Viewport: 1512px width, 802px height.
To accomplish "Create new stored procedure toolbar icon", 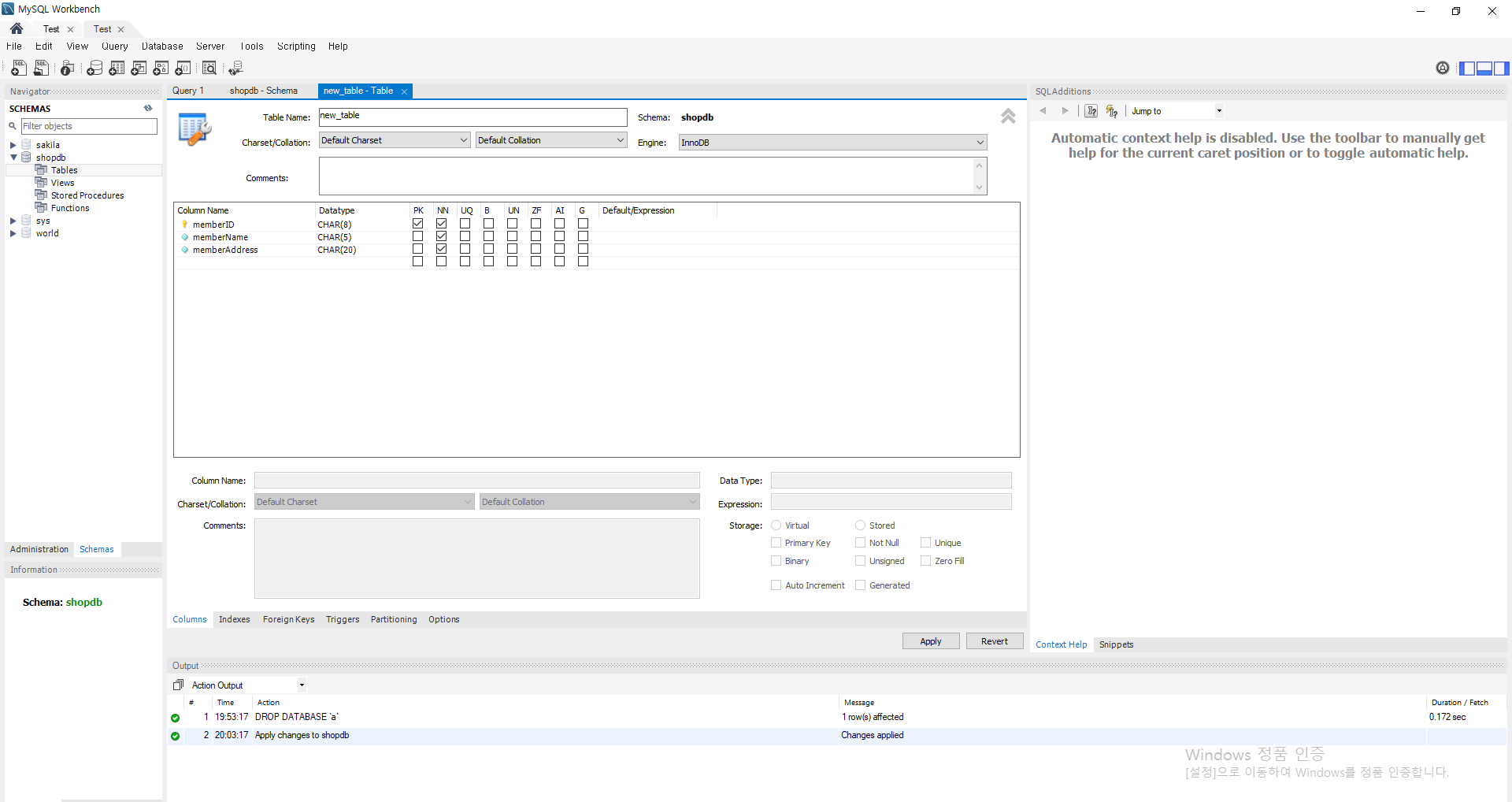I will 161,68.
